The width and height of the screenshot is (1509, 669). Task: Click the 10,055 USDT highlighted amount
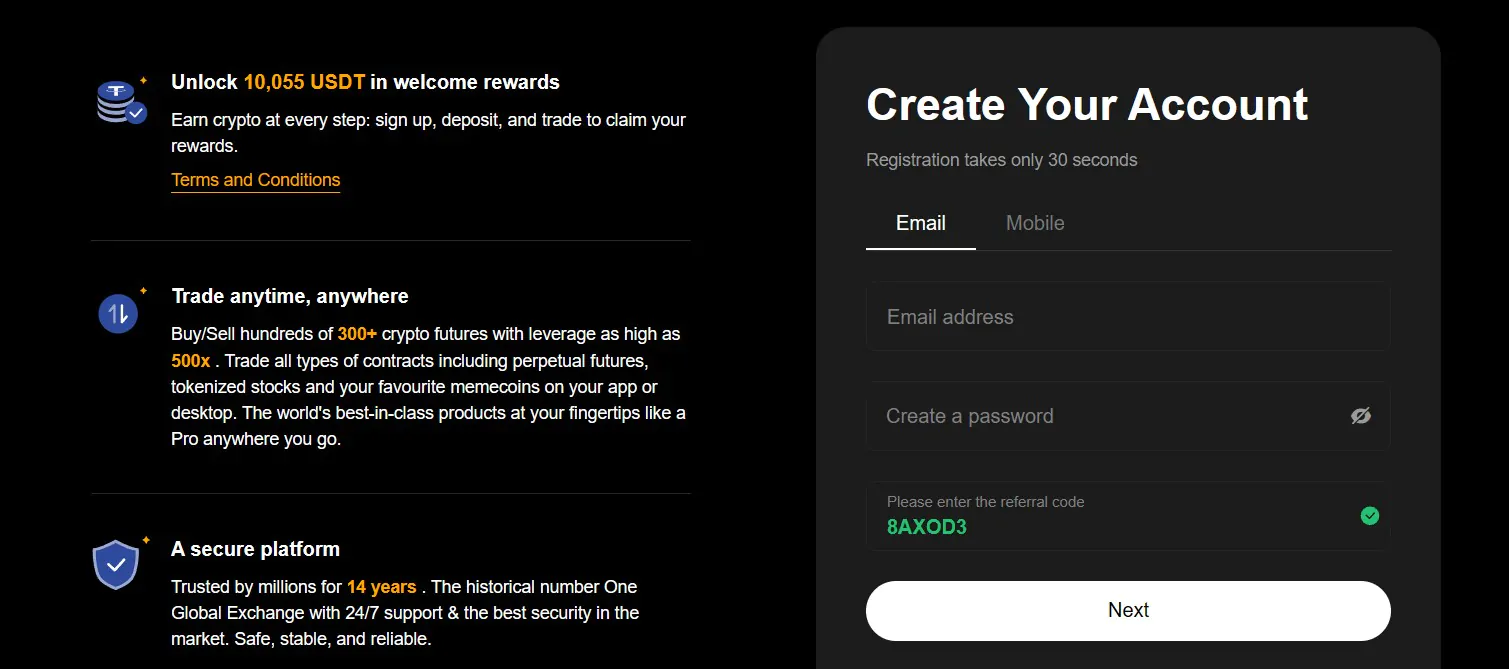[304, 82]
